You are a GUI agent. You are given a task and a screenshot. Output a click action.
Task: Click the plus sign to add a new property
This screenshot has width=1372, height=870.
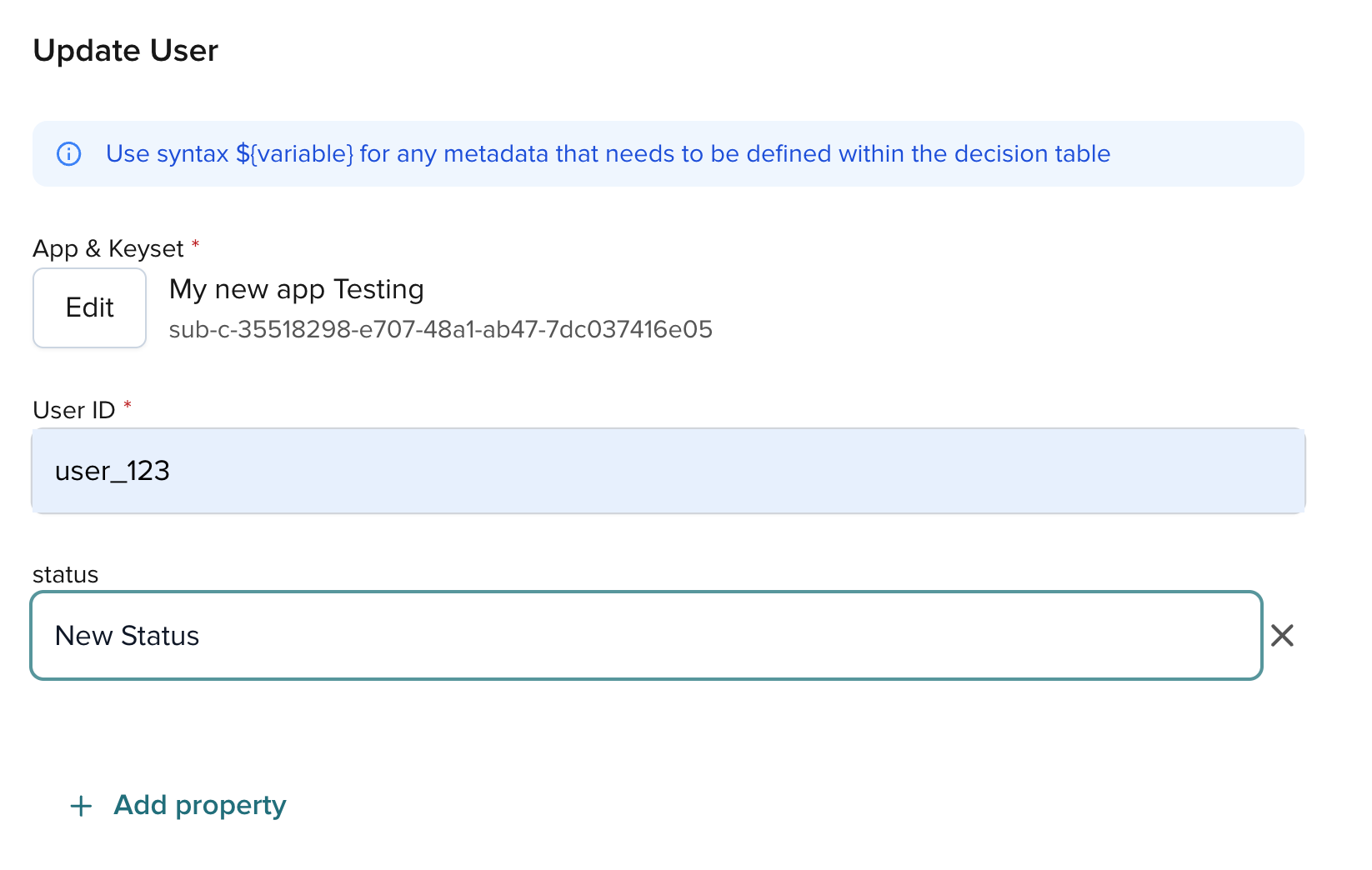(x=80, y=805)
